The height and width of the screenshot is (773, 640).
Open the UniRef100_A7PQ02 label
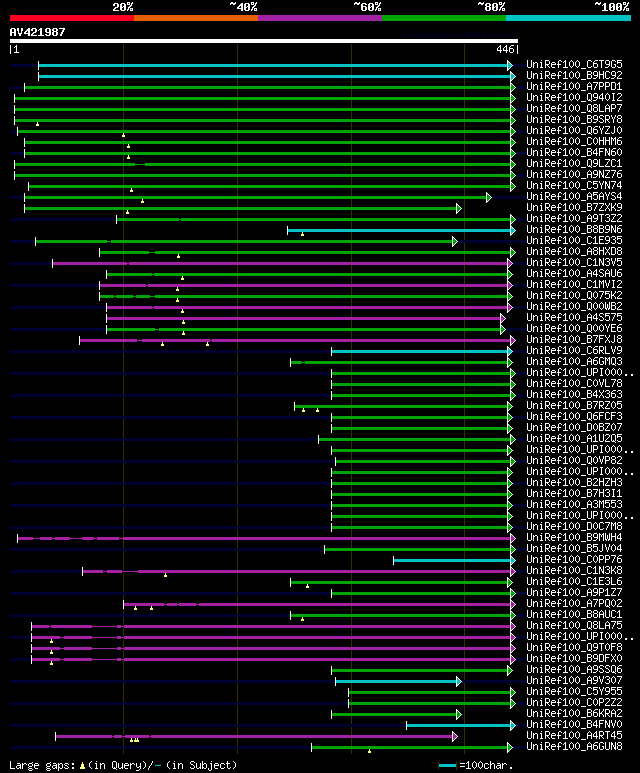coord(574,603)
